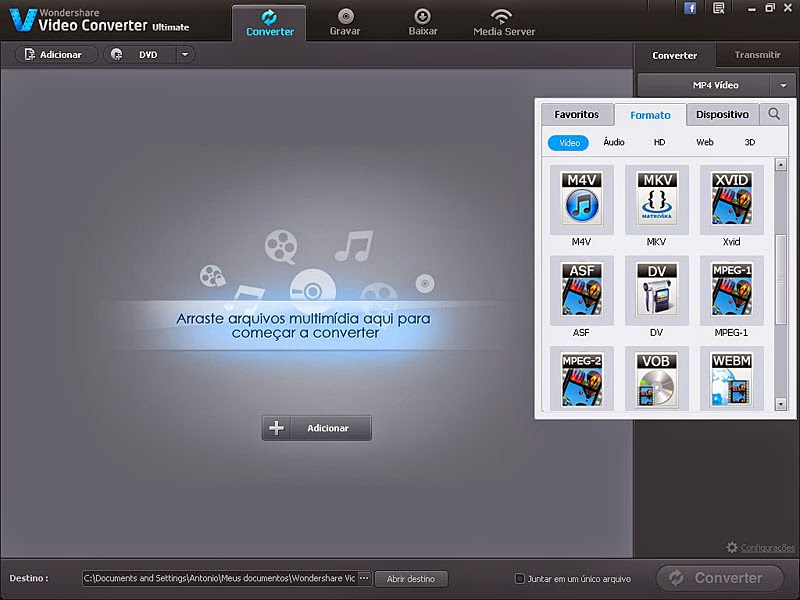Open the Gravar burn tab

tap(345, 23)
